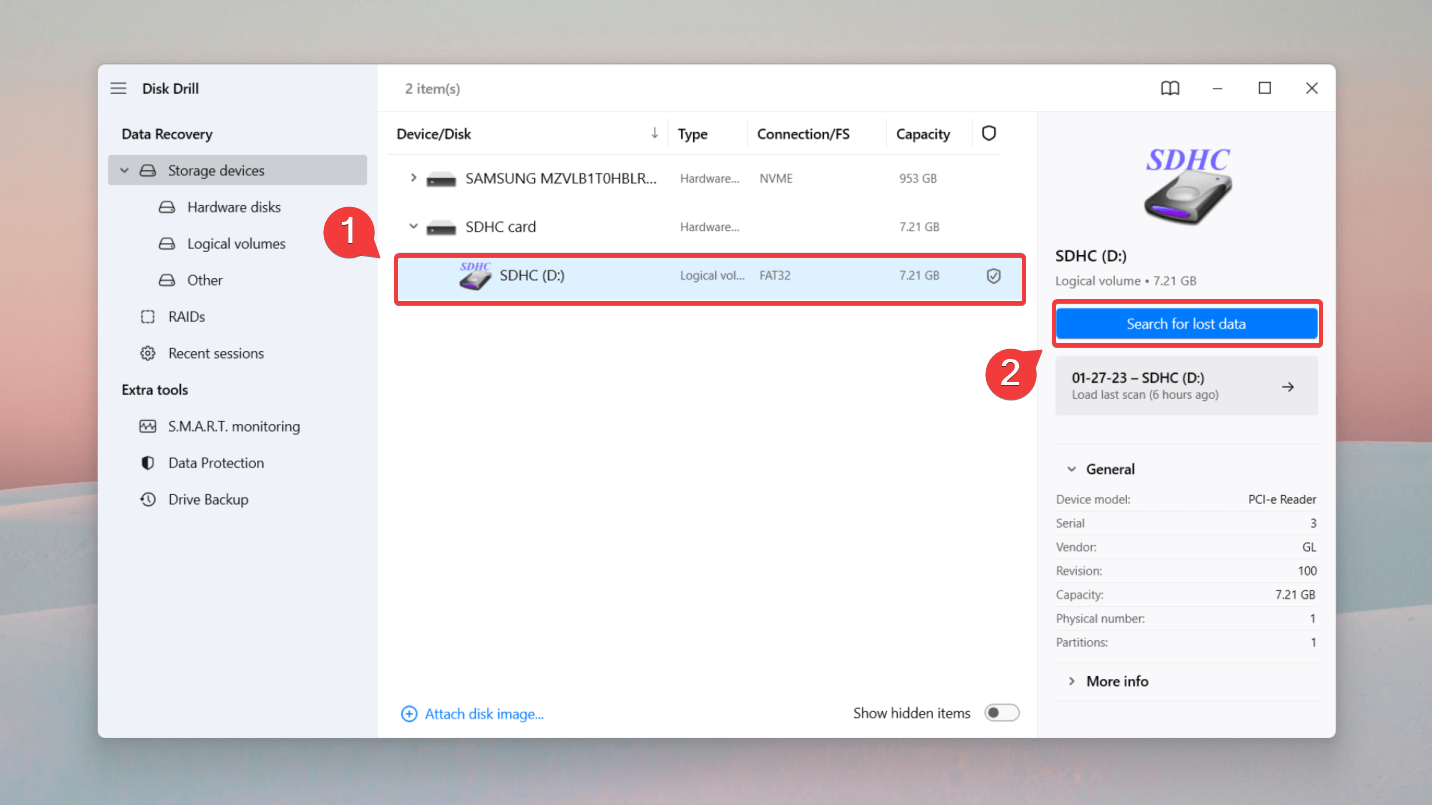Click the shield icon in column header
1432x805 pixels.
point(988,133)
